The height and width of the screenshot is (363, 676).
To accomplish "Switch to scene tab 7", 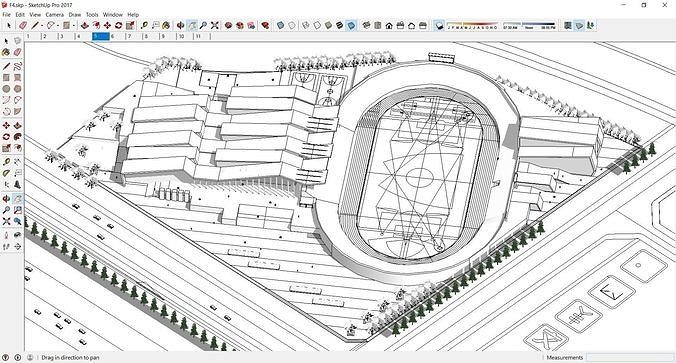I will pos(134,36).
